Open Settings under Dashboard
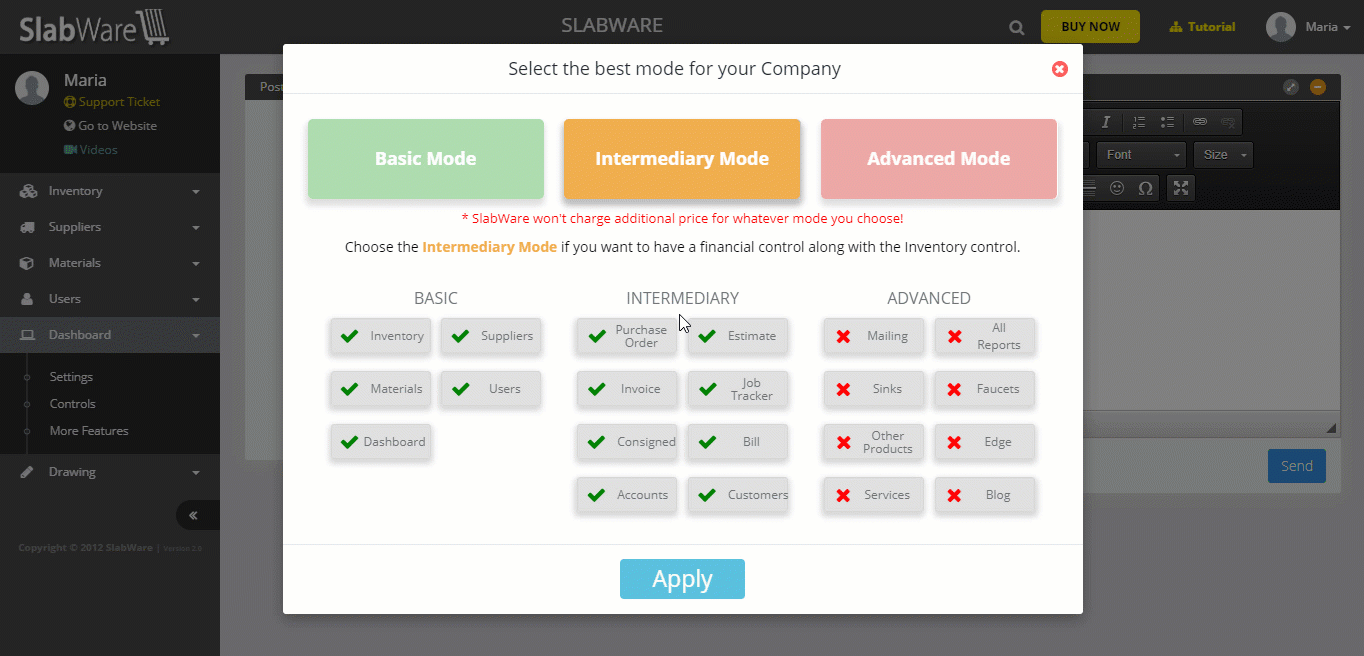 pyautogui.click(x=71, y=377)
